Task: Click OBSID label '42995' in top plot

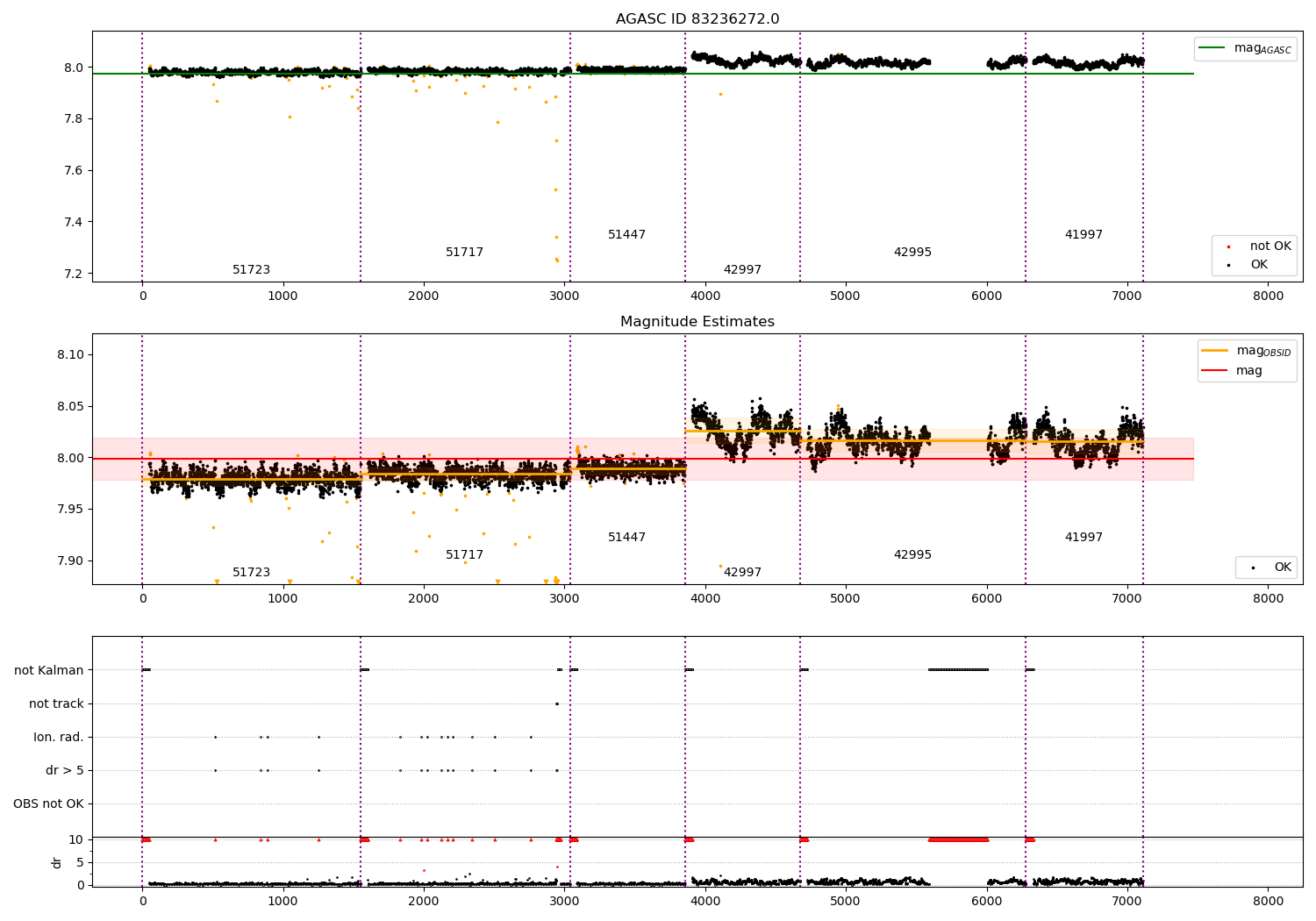Action: (912, 253)
